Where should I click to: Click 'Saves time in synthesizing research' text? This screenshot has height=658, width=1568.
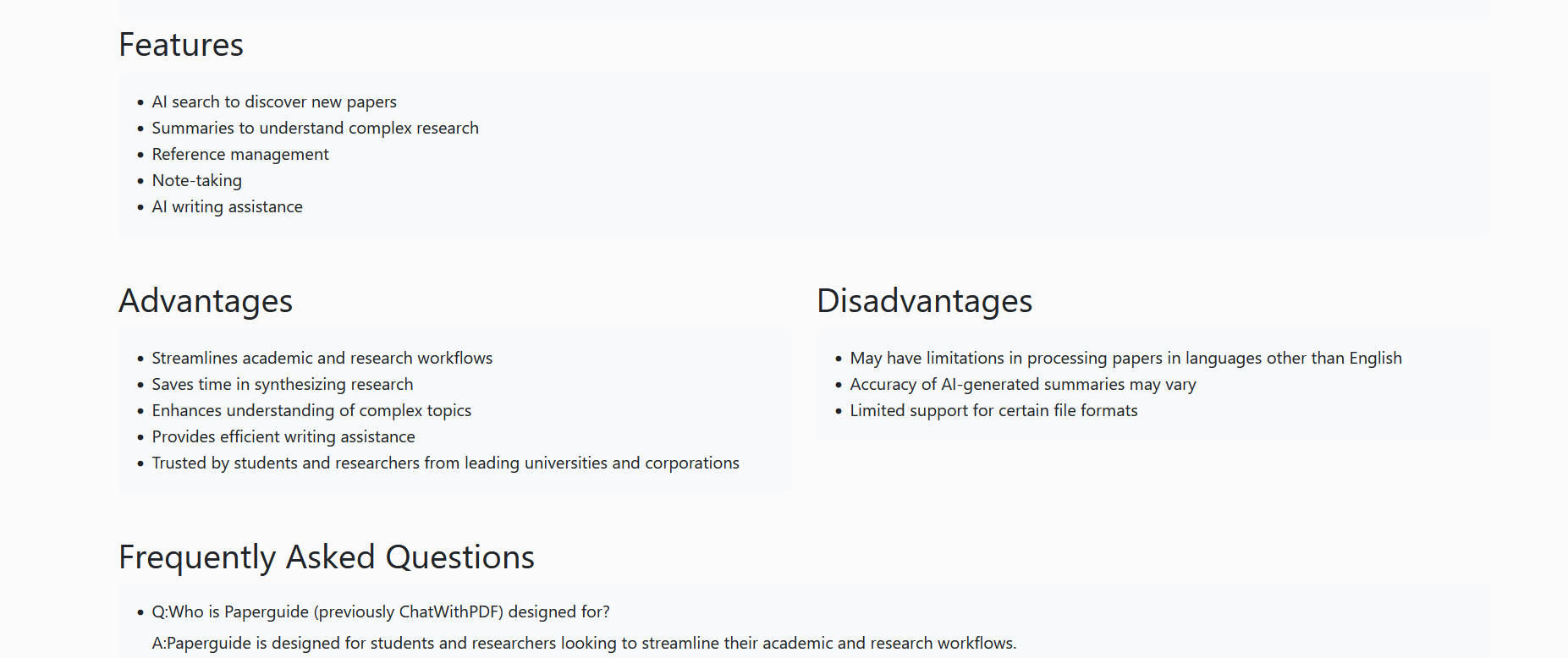point(283,384)
